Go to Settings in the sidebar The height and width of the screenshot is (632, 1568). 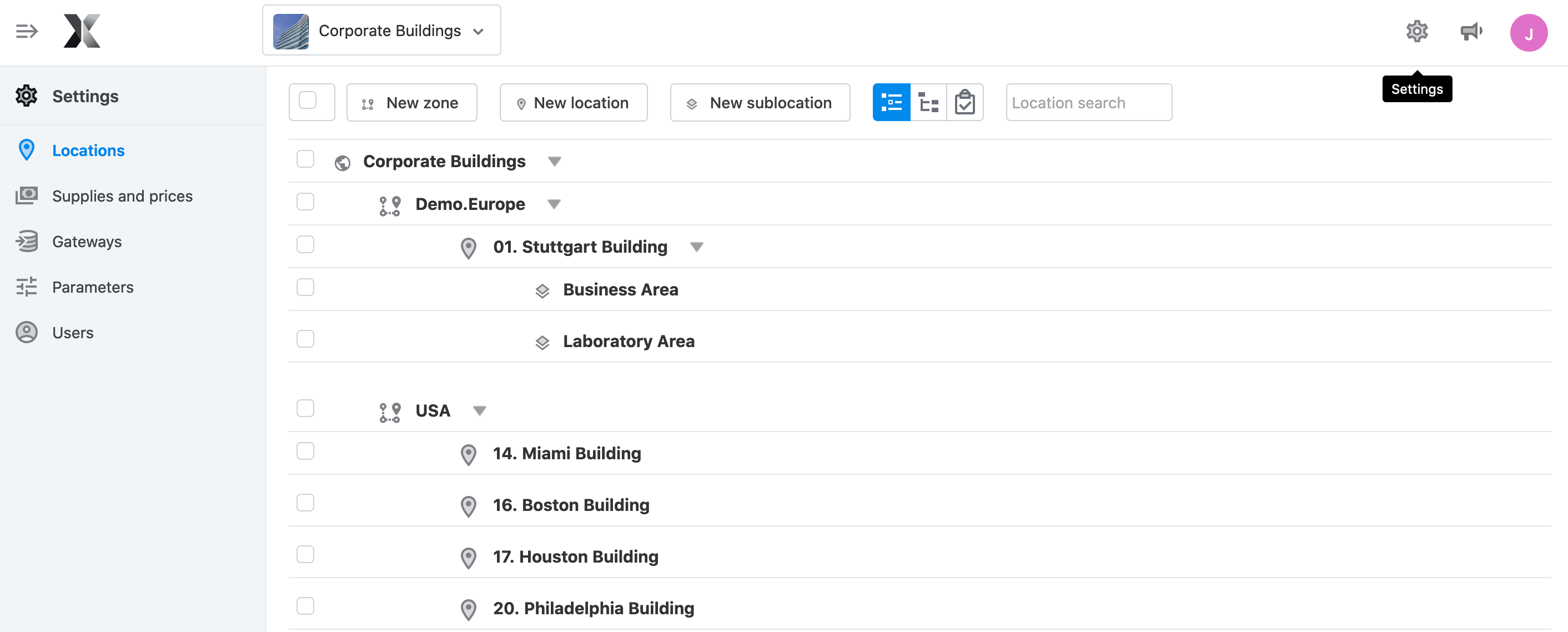coord(85,96)
